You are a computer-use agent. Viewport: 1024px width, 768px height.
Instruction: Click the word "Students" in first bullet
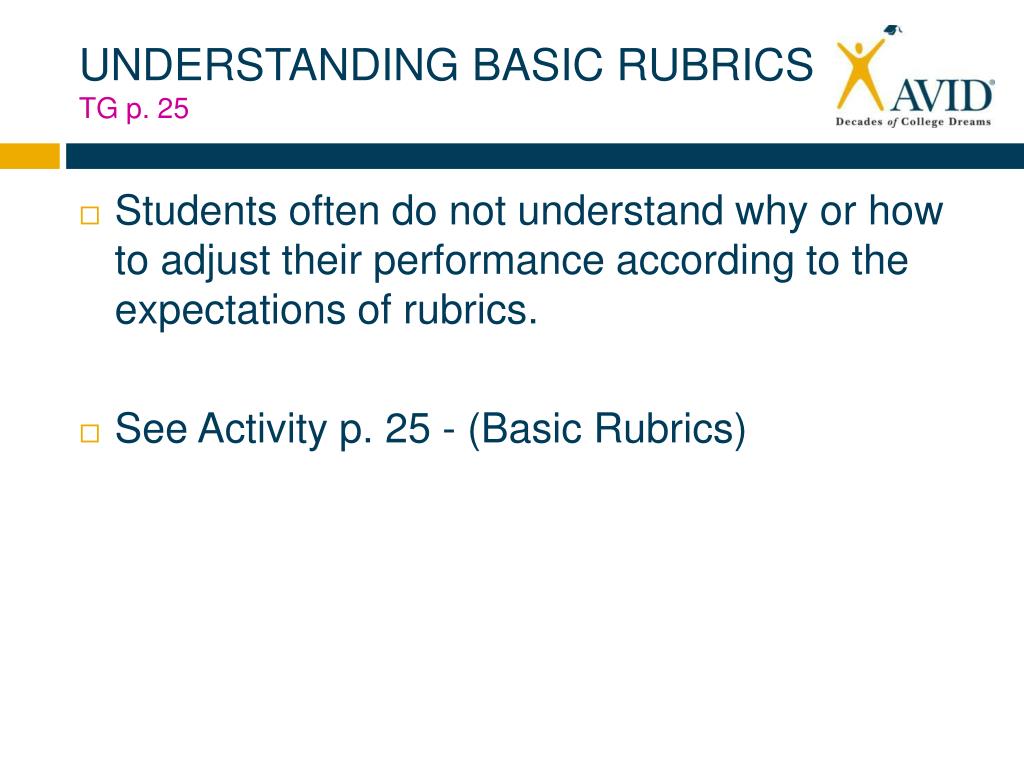click(x=196, y=211)
